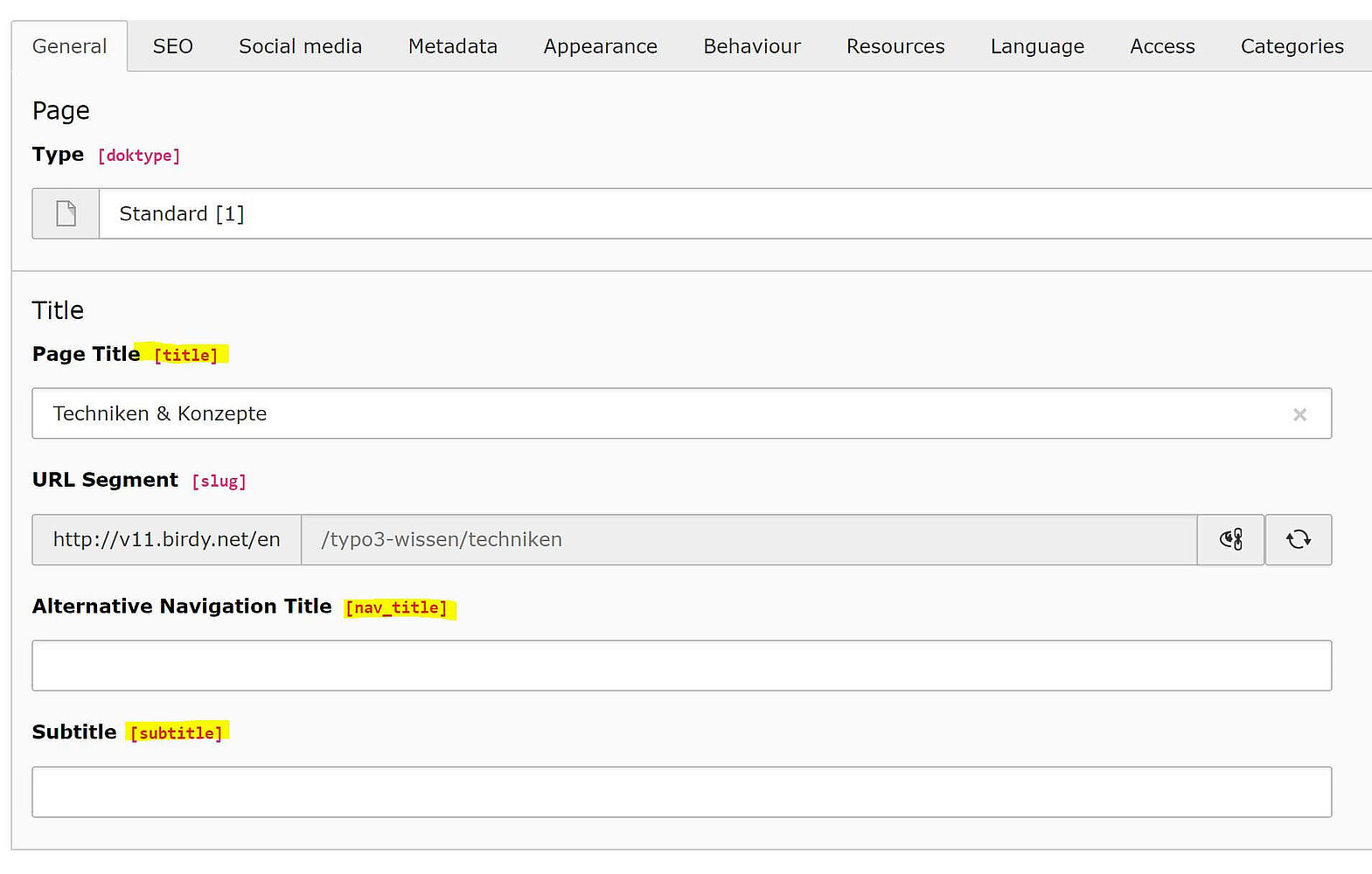This screenshot has width=1372, height=874.
Task: Clear the Page Title field with X
Action: 1299,414
